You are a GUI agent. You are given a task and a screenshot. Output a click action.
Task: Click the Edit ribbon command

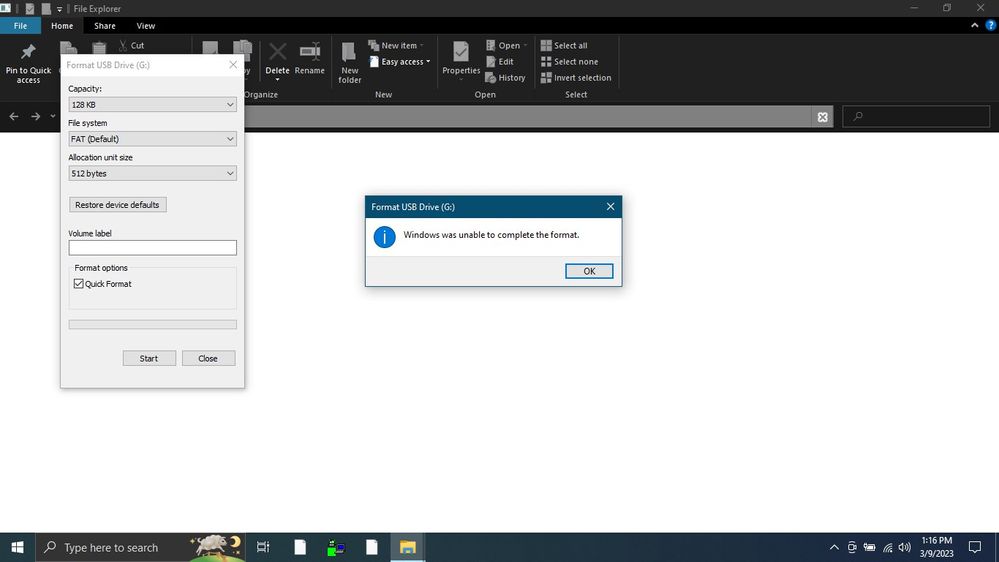point(500,62)
